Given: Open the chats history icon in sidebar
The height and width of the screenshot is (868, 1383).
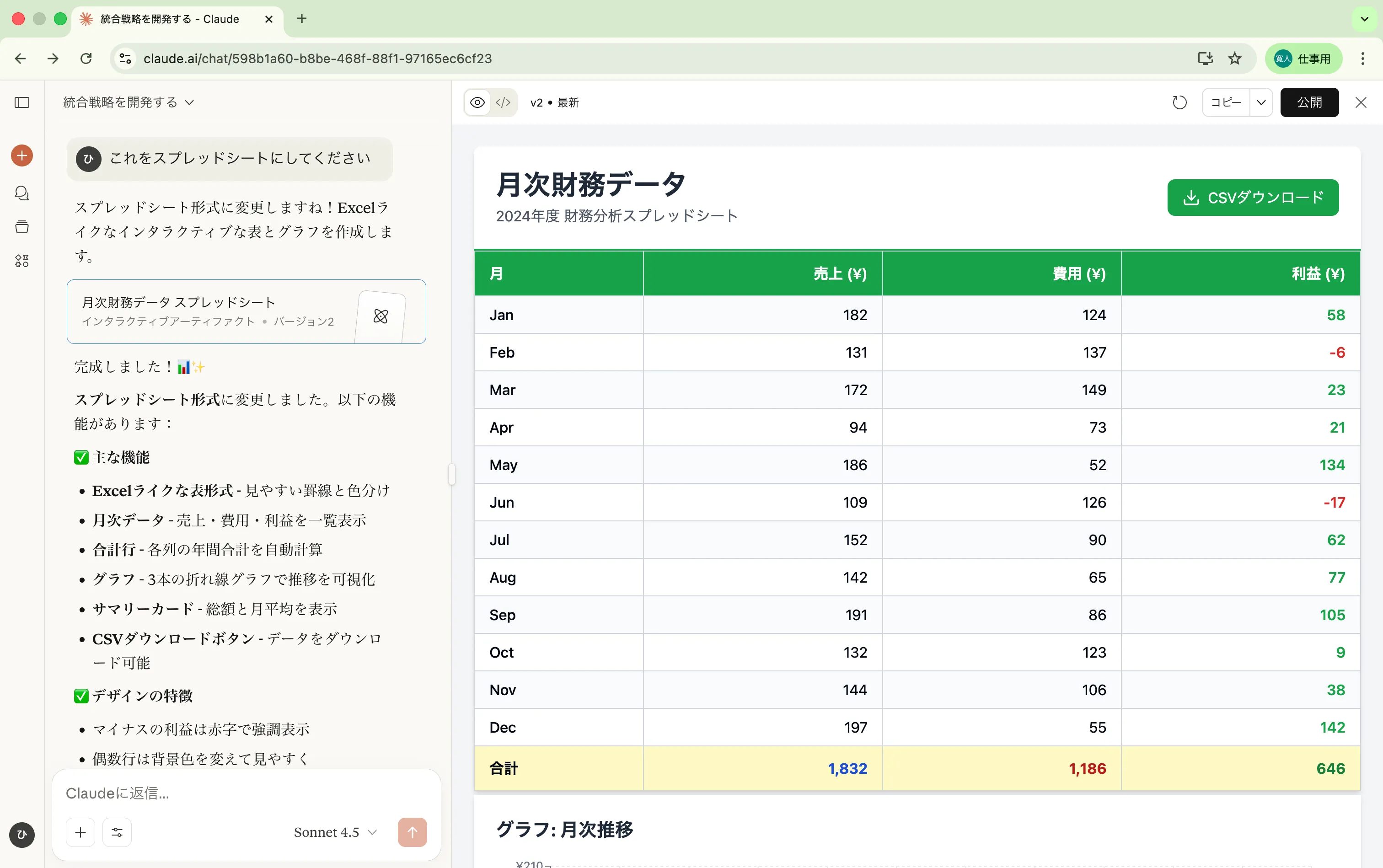Looking at the screenshot, I should click(22, 193).
